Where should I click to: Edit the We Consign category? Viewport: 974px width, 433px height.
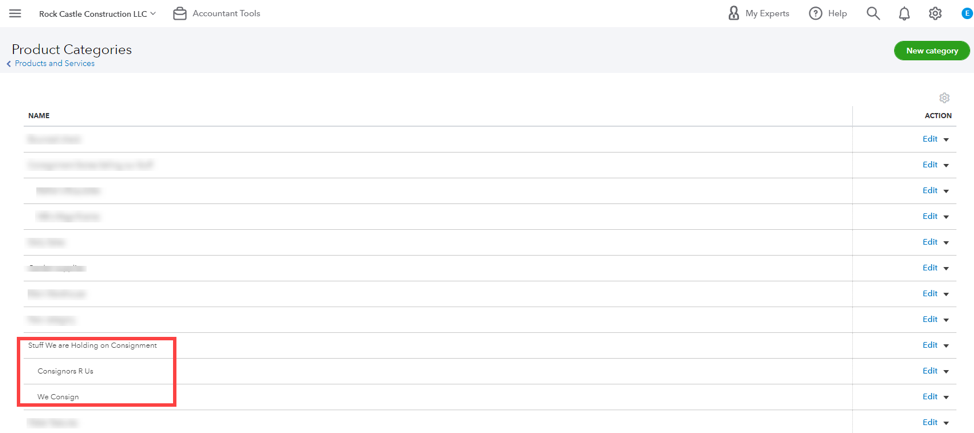tap(930, 397)
